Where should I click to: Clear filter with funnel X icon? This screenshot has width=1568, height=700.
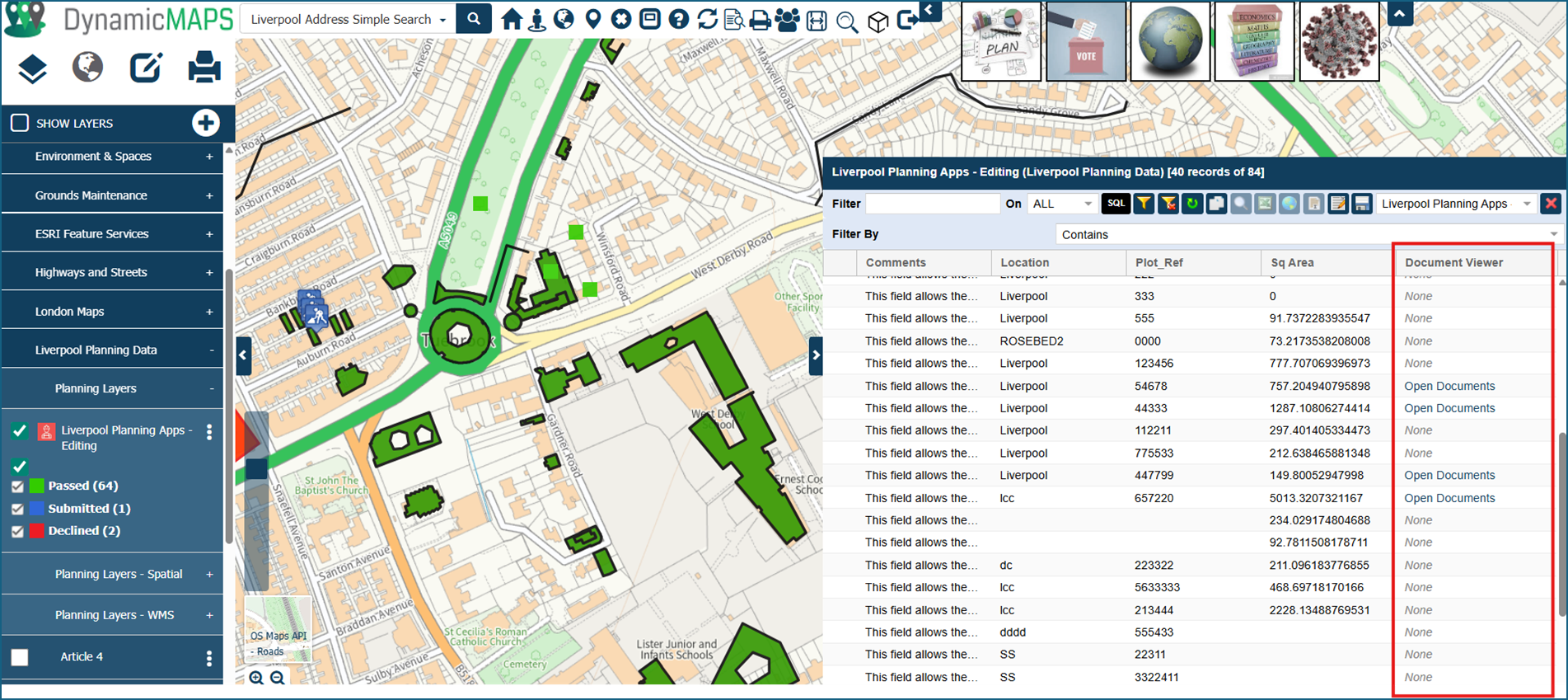pyautogui.click(x=1168, y=204)
